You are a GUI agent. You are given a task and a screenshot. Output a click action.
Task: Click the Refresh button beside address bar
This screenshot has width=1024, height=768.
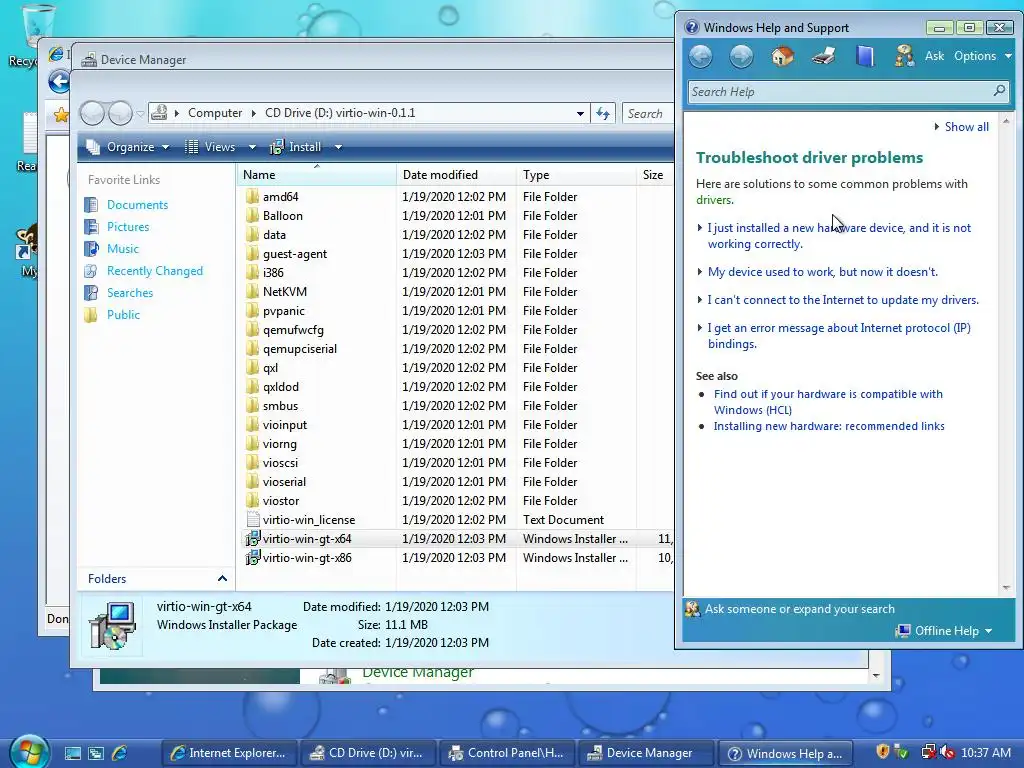click(x=603, y=114)
